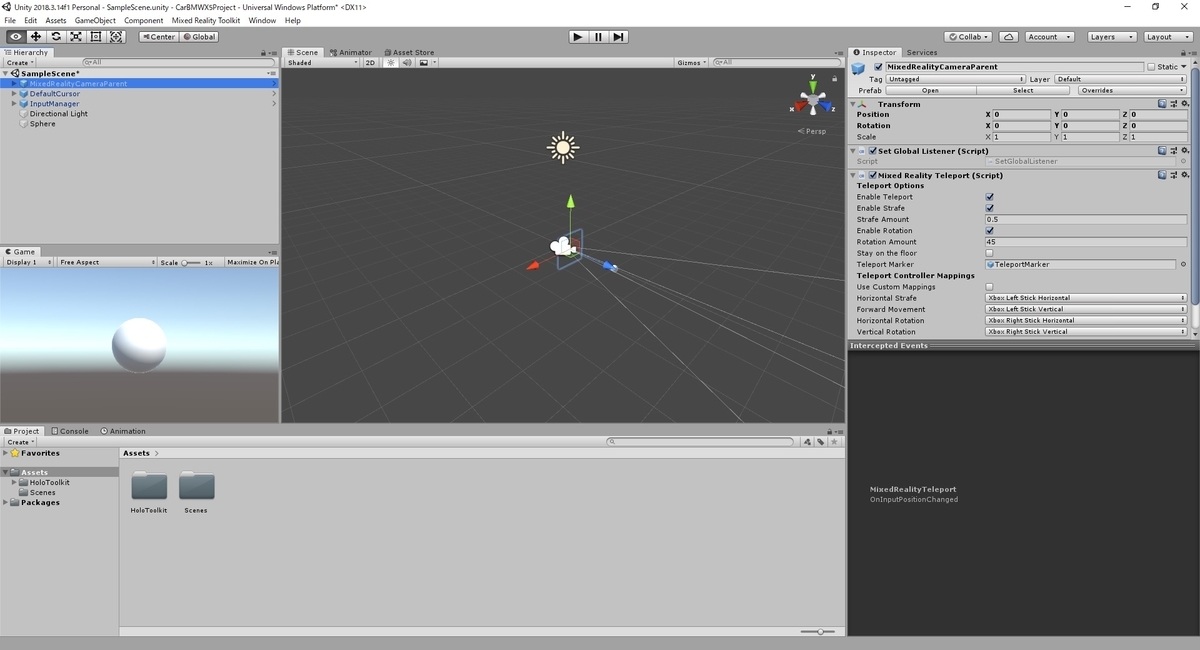Step one frame forward

coord(619,37)
